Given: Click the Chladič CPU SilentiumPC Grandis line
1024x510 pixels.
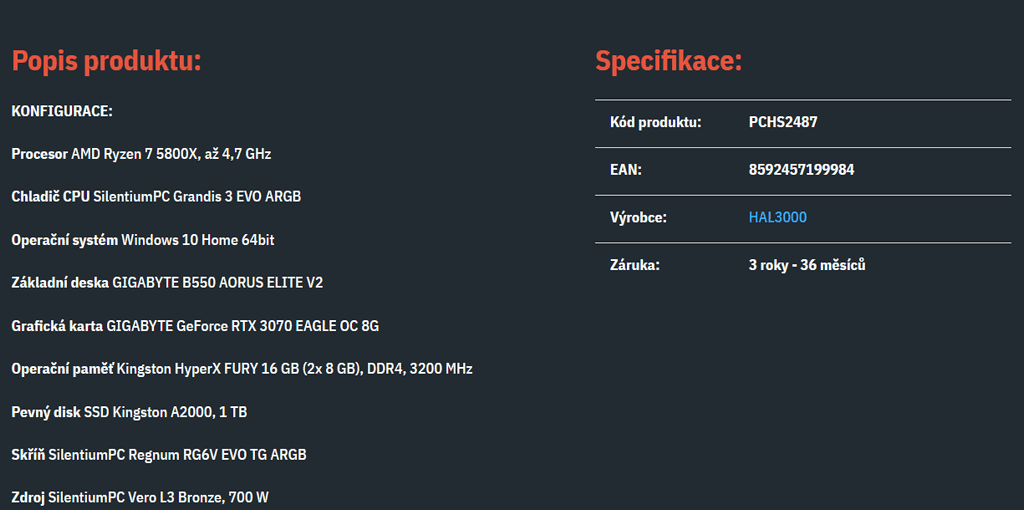Looking at the screenshot, I should coord(156,197).
